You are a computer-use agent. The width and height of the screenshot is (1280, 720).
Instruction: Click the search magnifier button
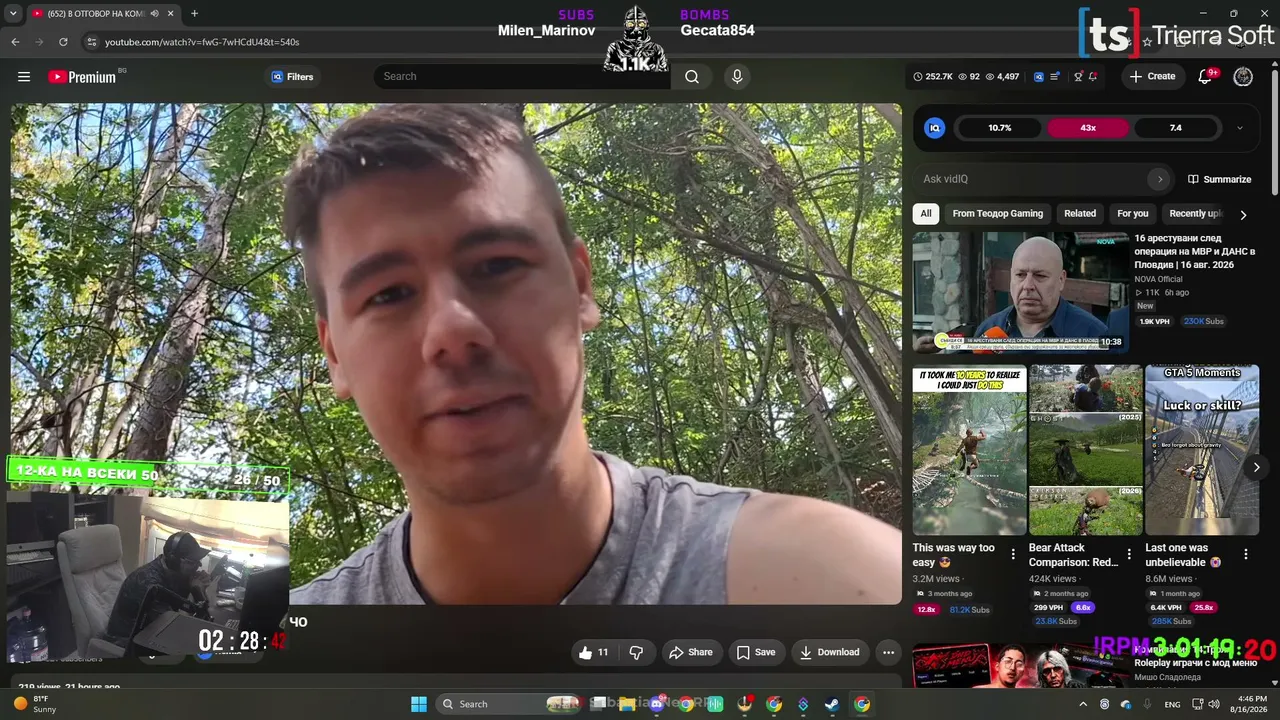pos(692,77)
